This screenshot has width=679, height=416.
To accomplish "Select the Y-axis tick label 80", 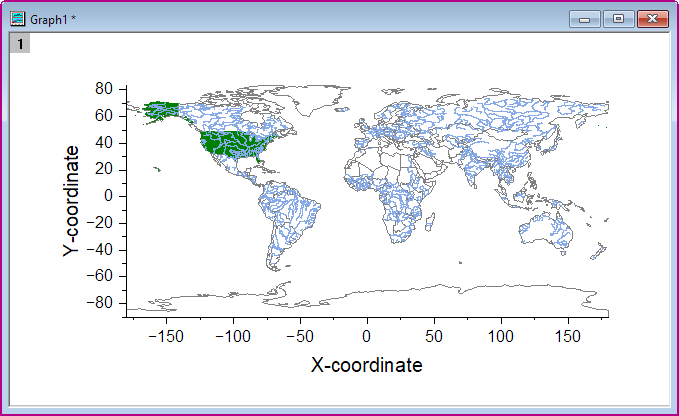I will click(x=103, y=89).
